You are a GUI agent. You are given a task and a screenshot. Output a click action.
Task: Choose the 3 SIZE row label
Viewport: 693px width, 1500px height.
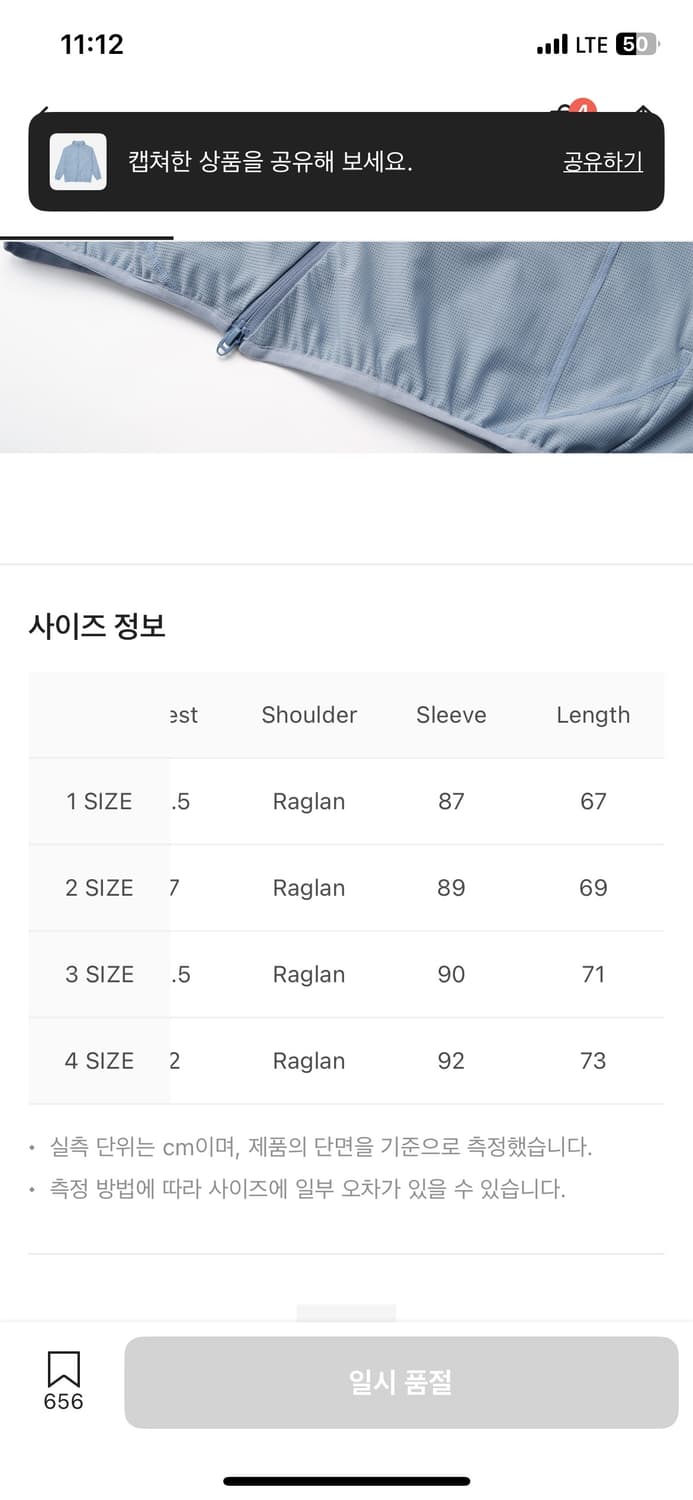pos(99,975)
